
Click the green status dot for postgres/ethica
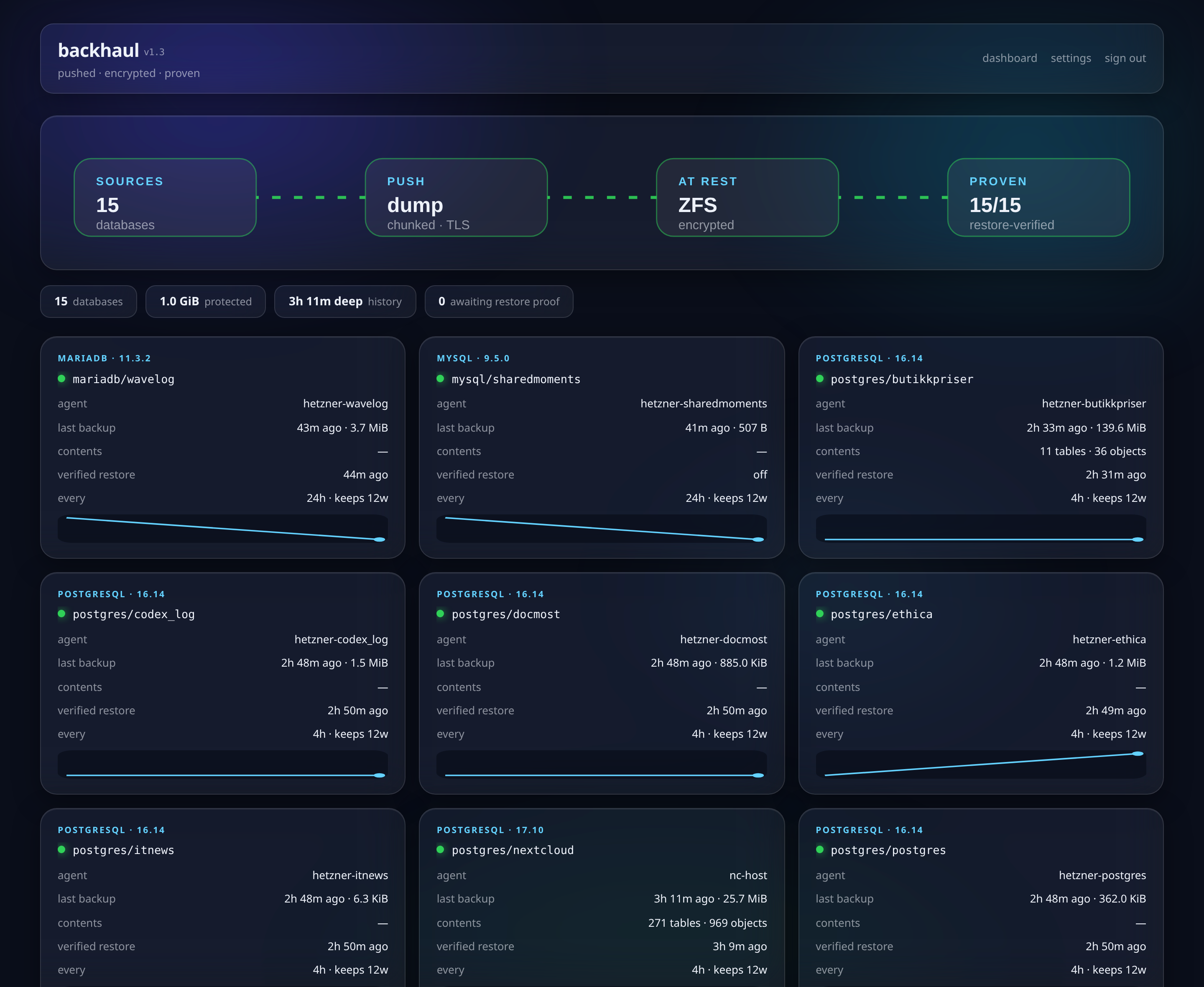(819, 614)
